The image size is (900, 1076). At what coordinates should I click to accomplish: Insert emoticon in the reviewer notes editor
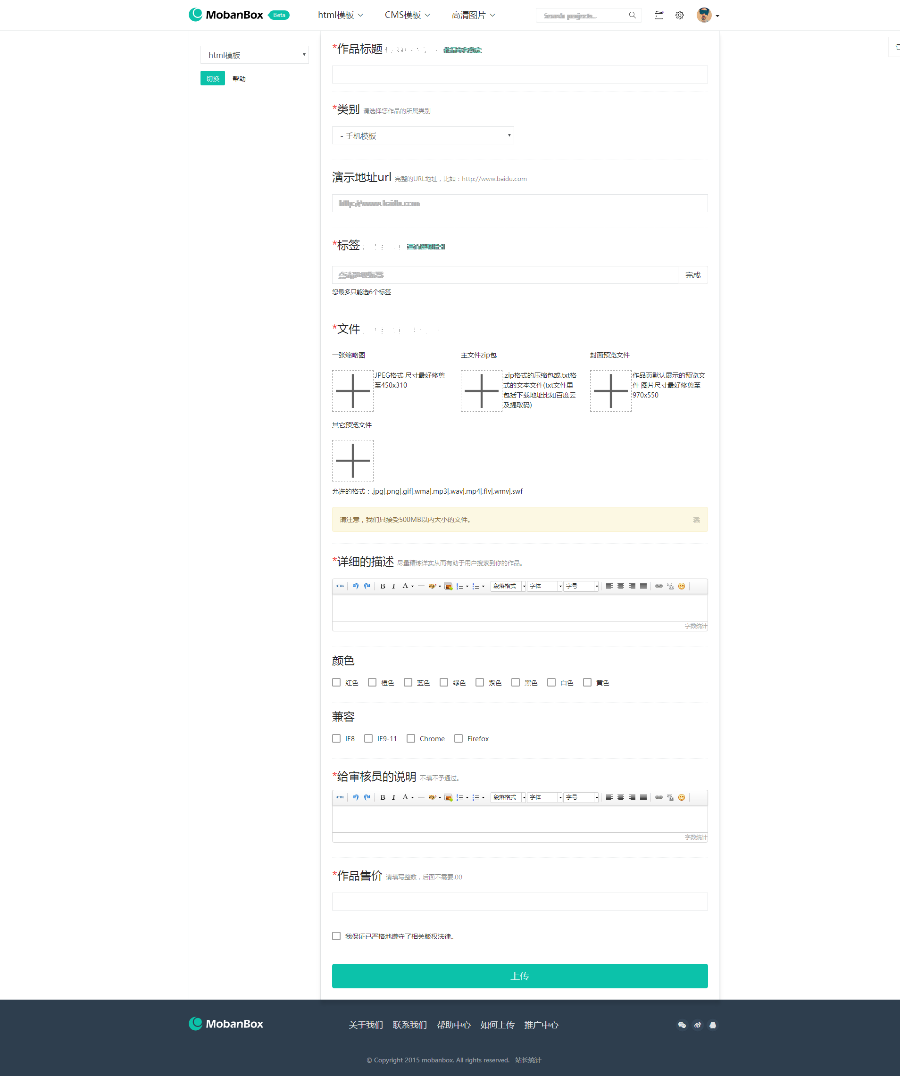681,797
